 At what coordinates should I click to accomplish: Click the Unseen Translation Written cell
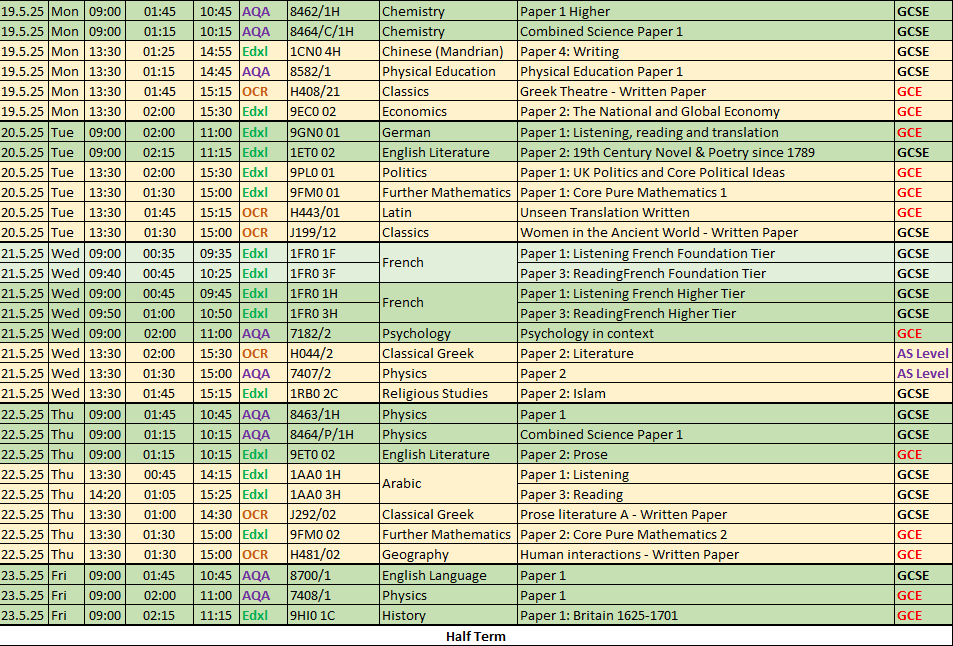705,212
